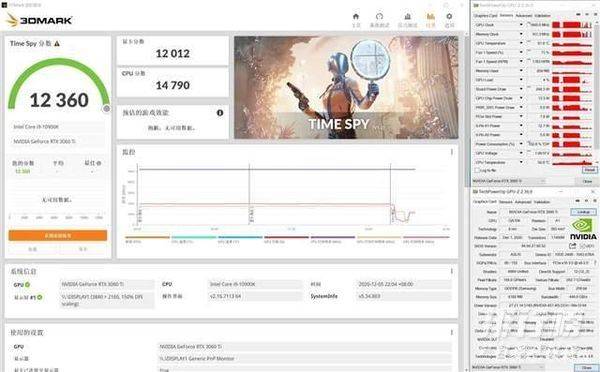Switch to Sensors tab in lower GPU-Z window

click(x=506, y=202)
